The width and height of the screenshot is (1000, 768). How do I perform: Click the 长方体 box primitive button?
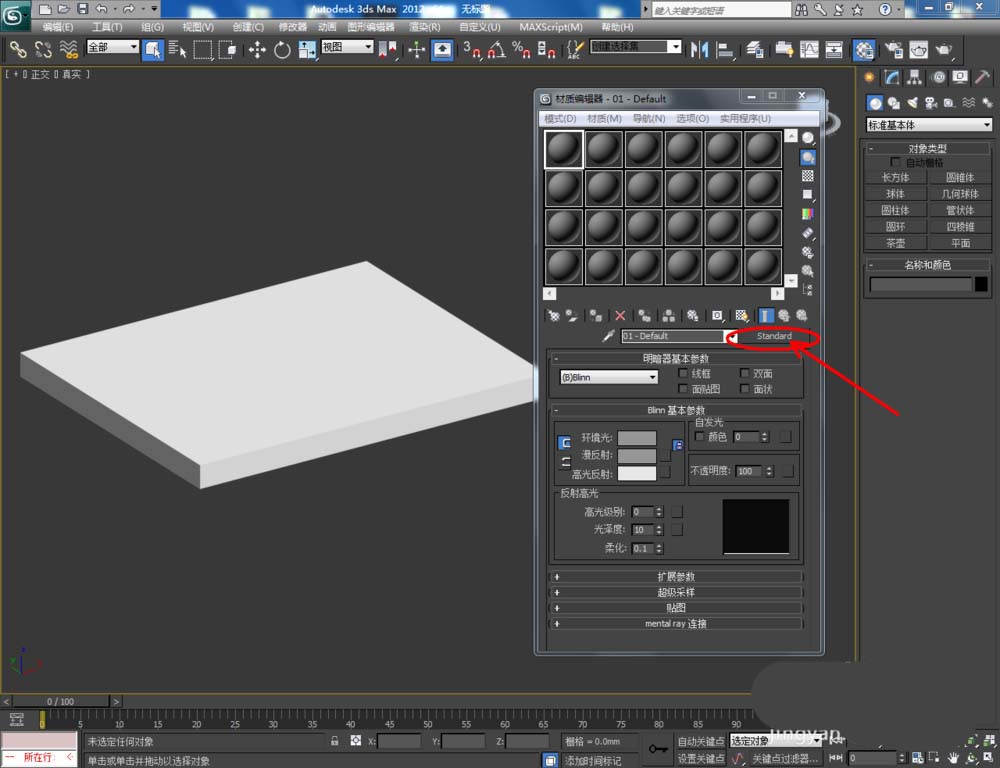(x=895, y=178)
